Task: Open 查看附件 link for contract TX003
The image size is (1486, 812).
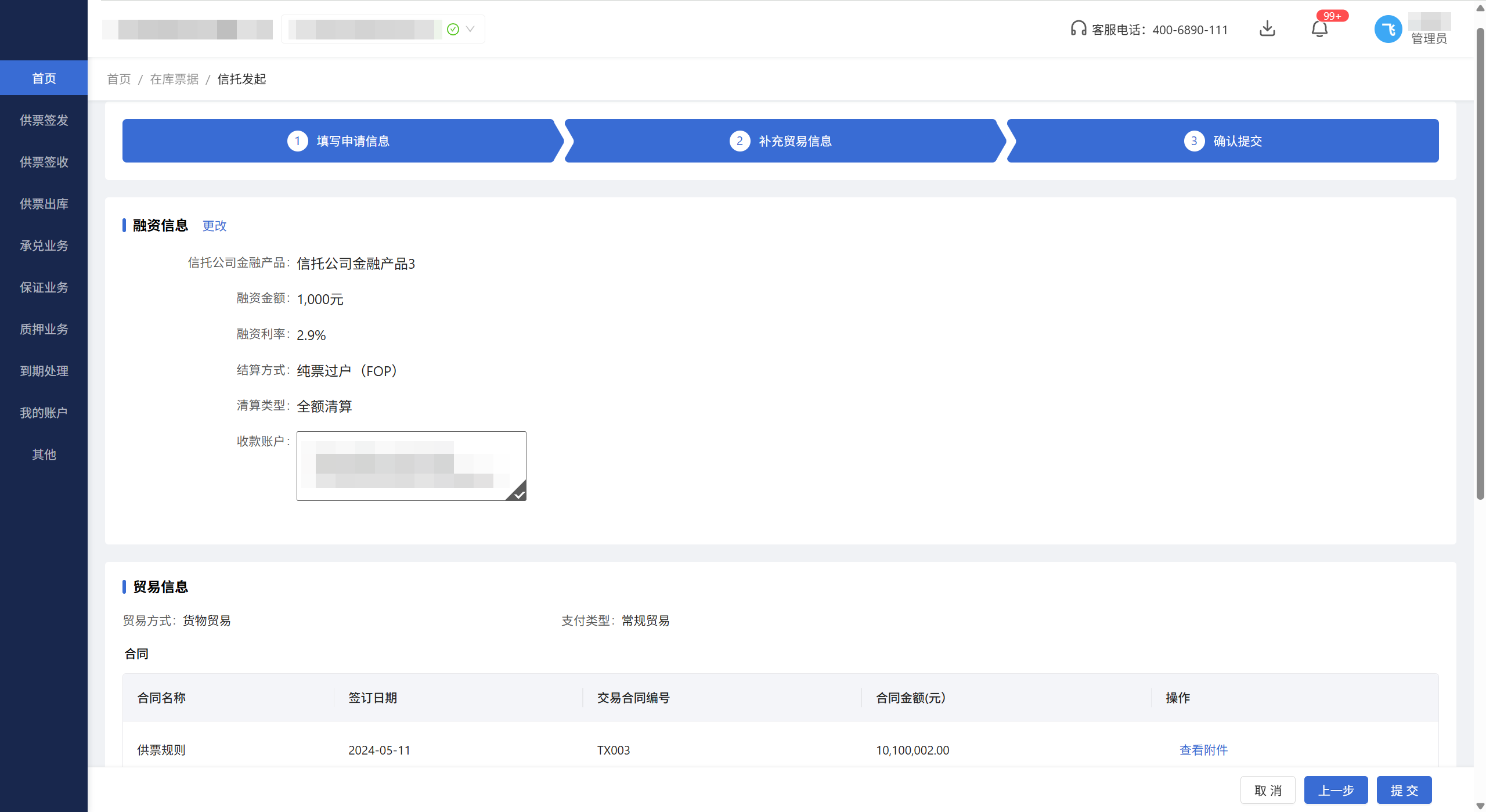Action: (1203, 750)
